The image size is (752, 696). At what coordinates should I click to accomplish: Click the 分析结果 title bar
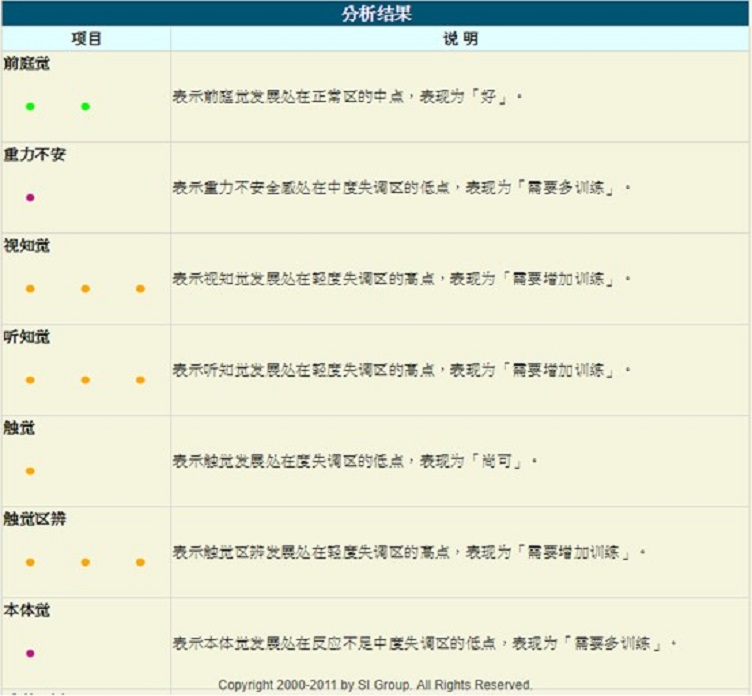(x=376, y=14)
